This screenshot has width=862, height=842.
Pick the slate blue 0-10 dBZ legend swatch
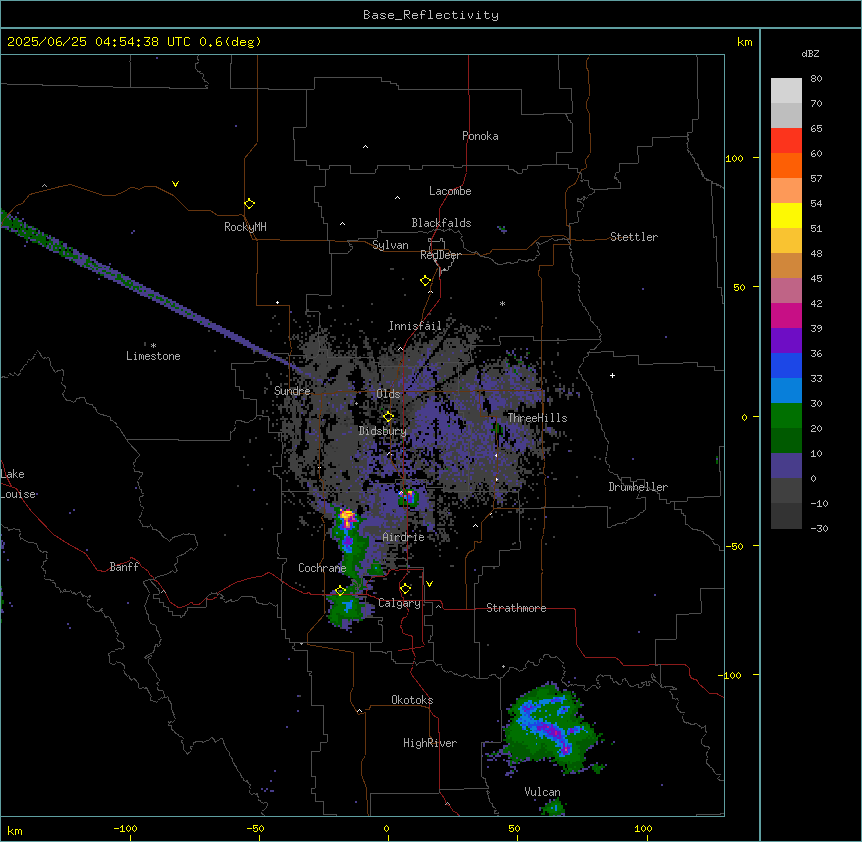coord(786,466)
